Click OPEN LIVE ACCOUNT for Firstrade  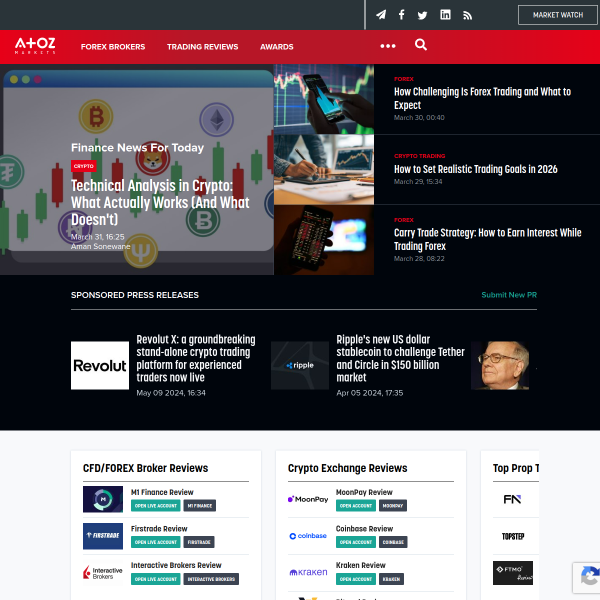click(x=156, y=542)
